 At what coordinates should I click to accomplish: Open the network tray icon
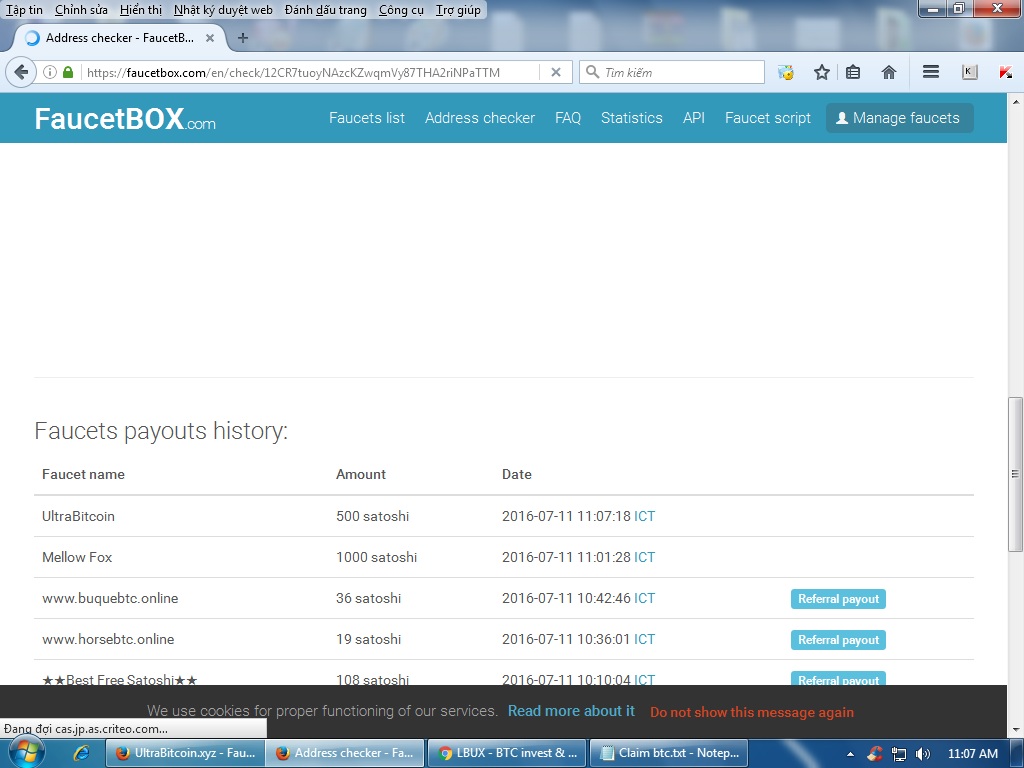point(899,754)
